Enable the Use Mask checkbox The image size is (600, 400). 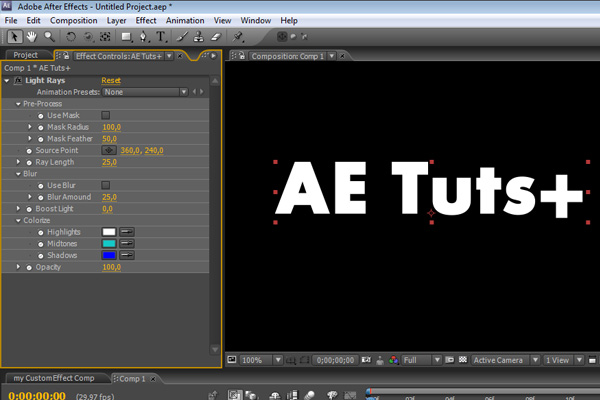(x=106, y=115)
